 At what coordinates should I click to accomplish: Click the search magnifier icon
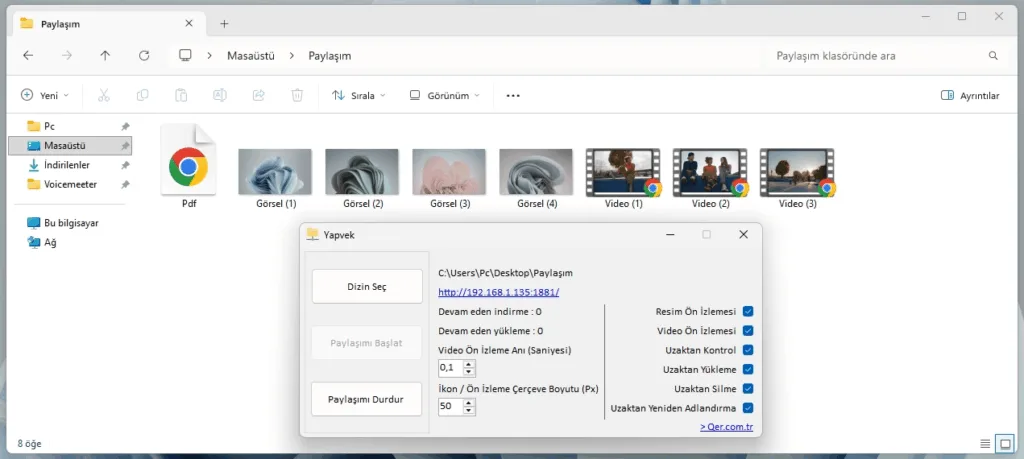(993, 56)
